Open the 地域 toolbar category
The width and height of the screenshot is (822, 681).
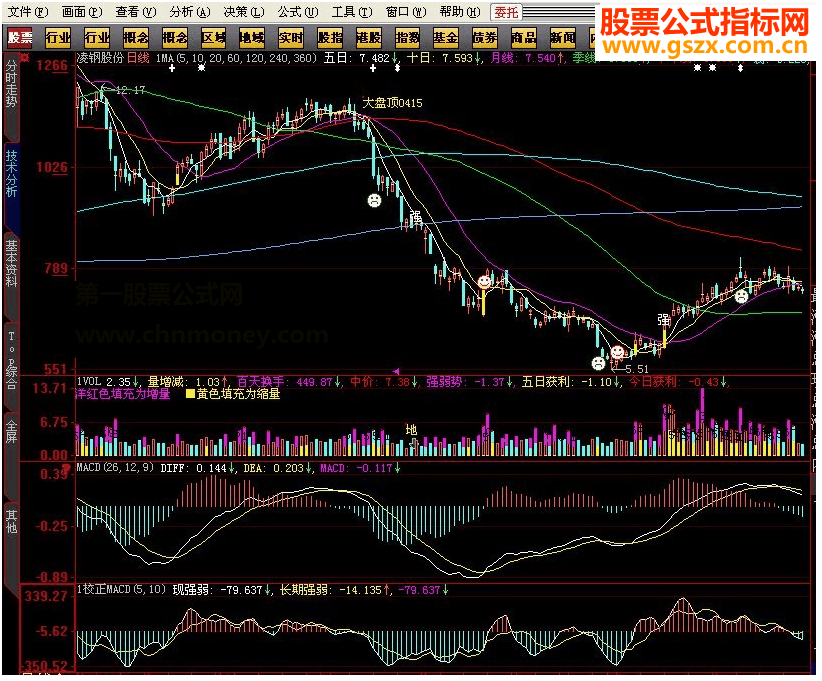pos(252,38)
